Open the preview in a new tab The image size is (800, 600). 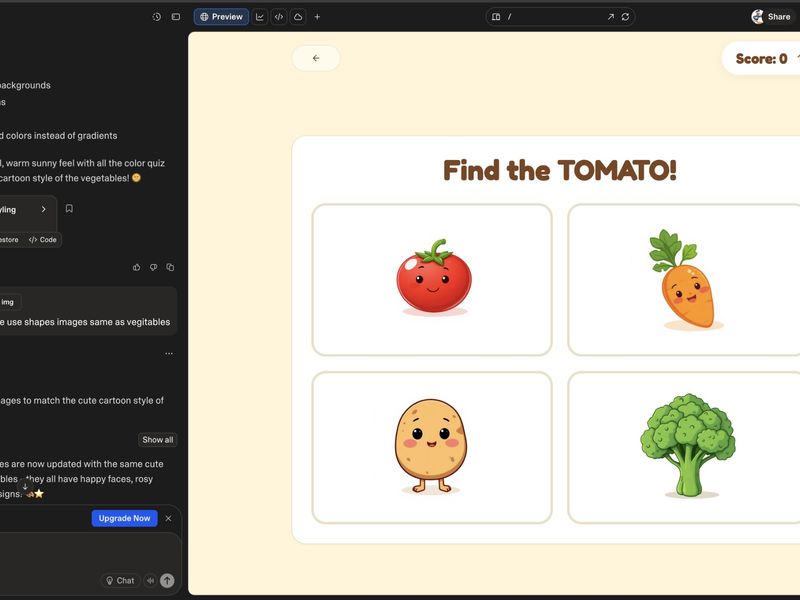click(611, 17)
